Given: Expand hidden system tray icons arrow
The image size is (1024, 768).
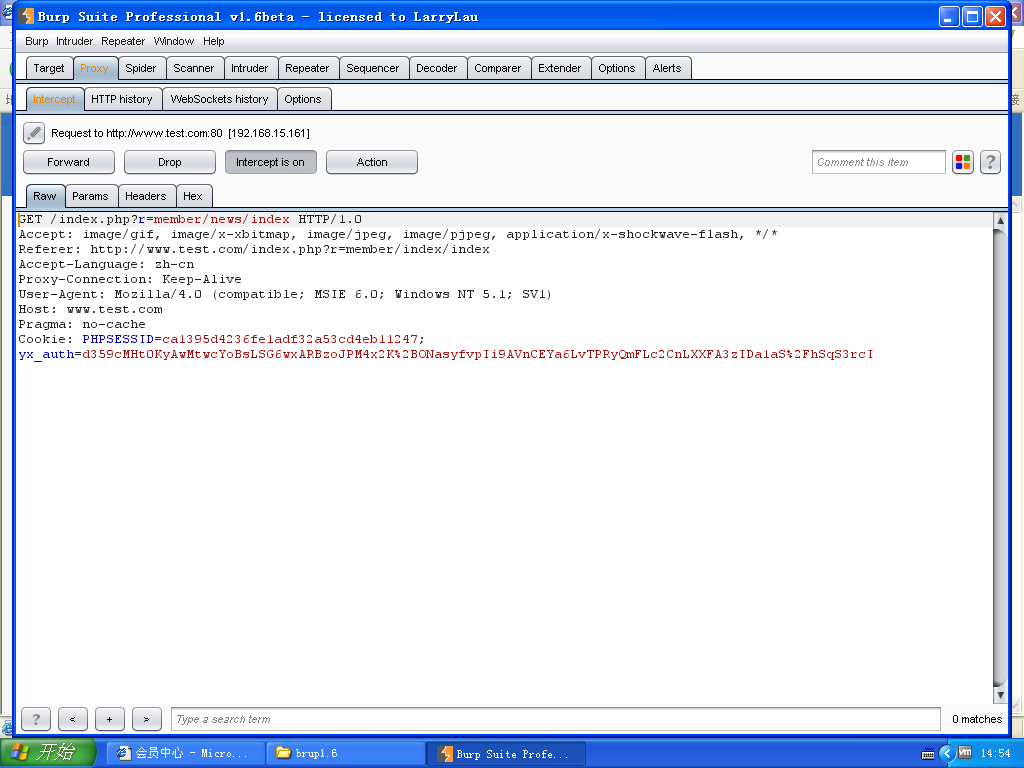Looking at the screenshot, I should click(x=947, y=754).
